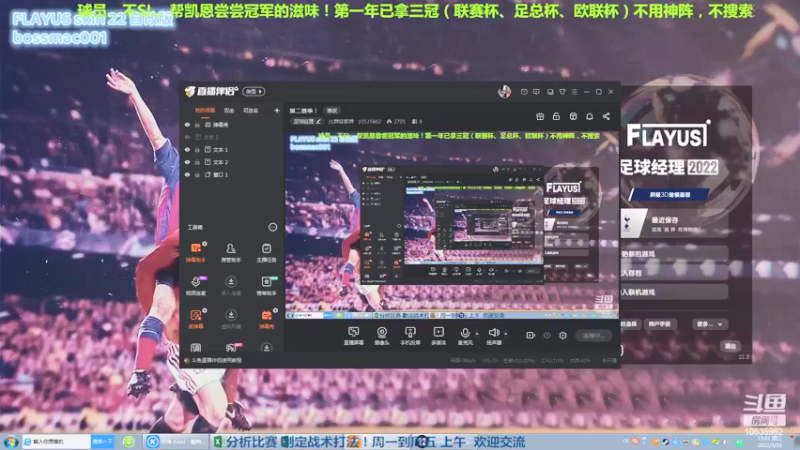
Task: Add a 多媒体 multimedia source
Action: 438,336
